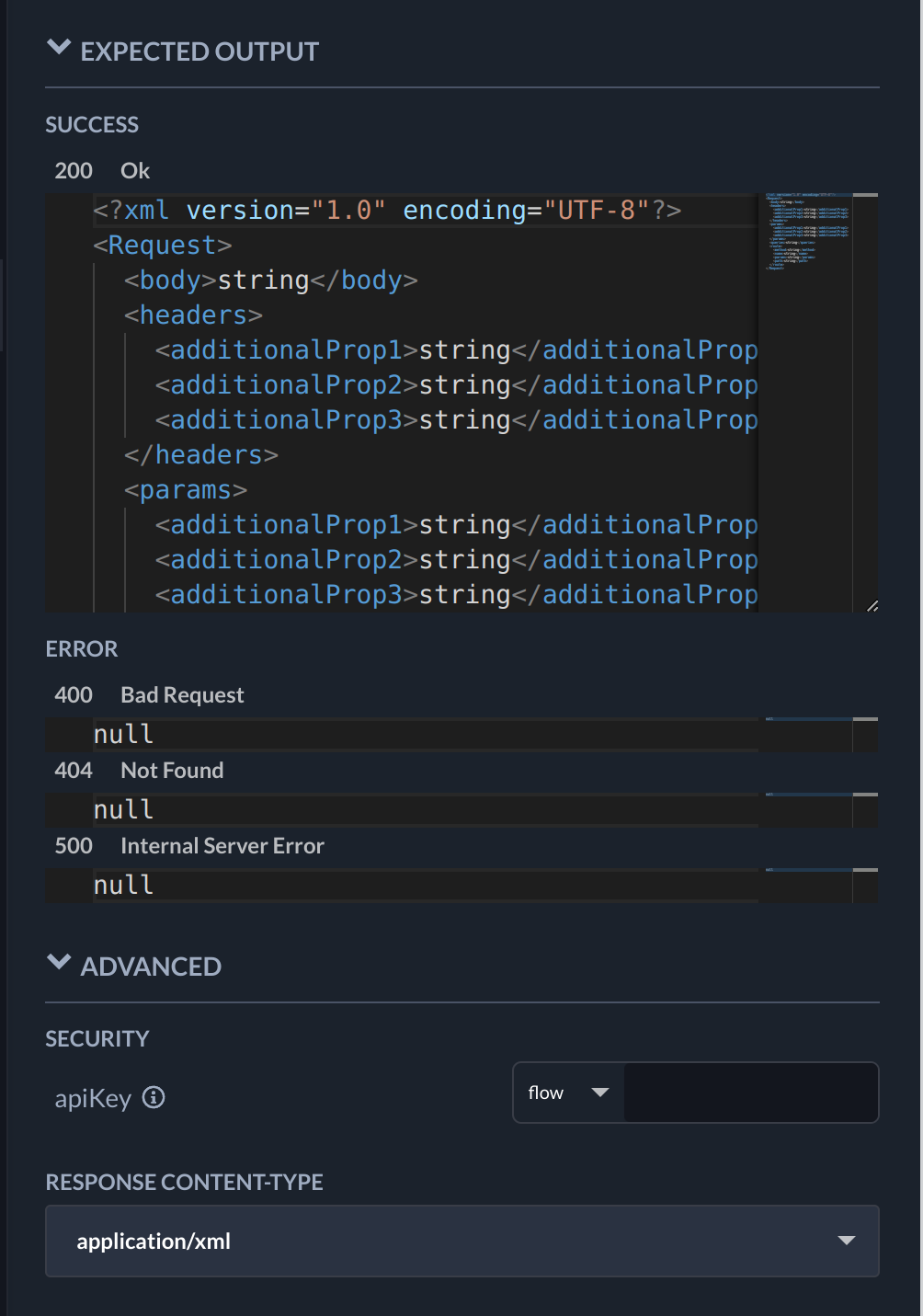Open the flow dropdown for apiKey

[x=569, y=1093]
